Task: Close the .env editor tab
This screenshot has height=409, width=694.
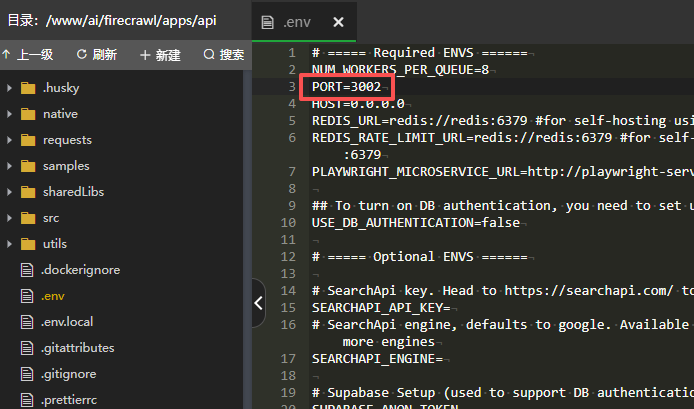Action: pyautogui.click(x=338, y=22)
